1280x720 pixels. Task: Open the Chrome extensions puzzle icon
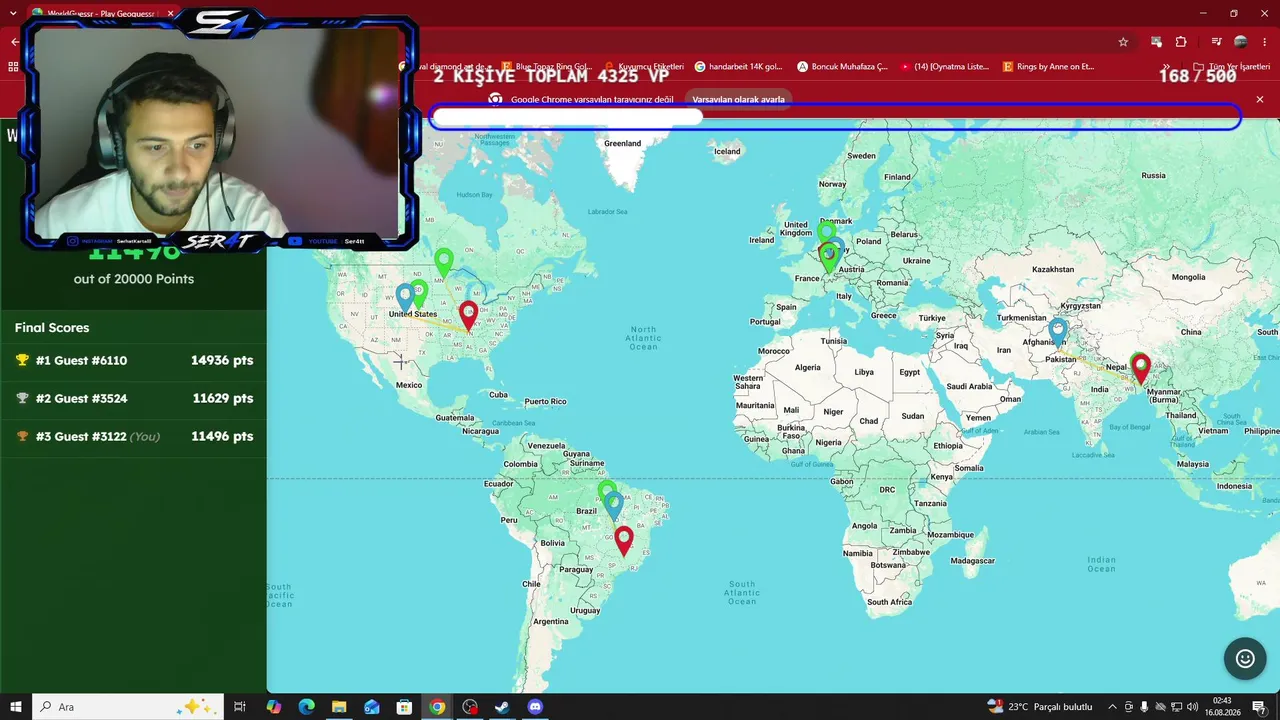click(x=1181, y=42)
